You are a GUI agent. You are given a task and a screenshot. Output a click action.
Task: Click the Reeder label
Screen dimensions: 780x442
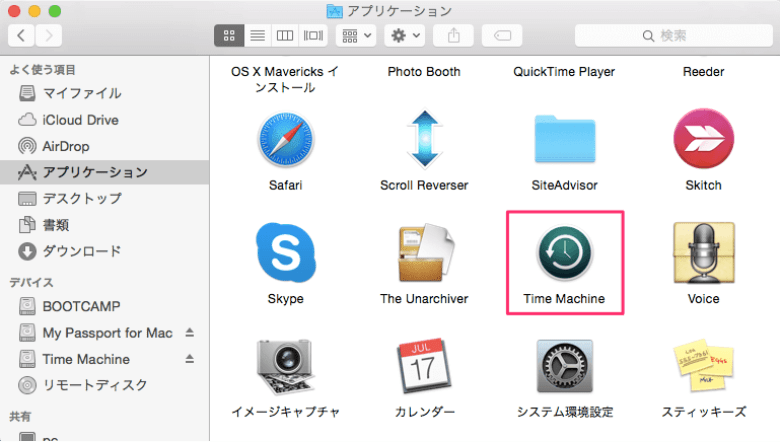point(703,72)
